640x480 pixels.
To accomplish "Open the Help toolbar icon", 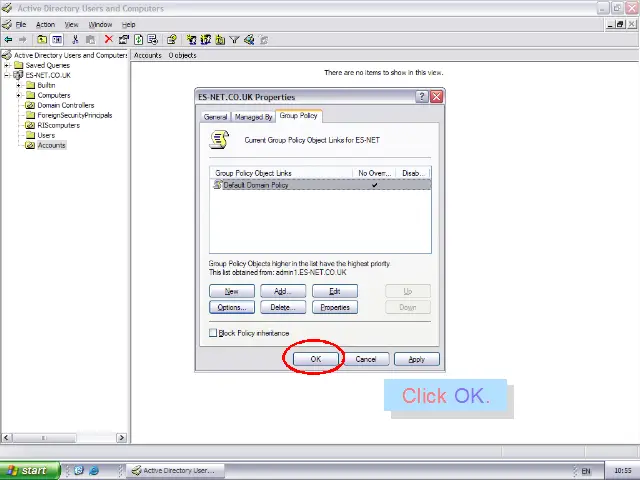I will coord(171,40).
